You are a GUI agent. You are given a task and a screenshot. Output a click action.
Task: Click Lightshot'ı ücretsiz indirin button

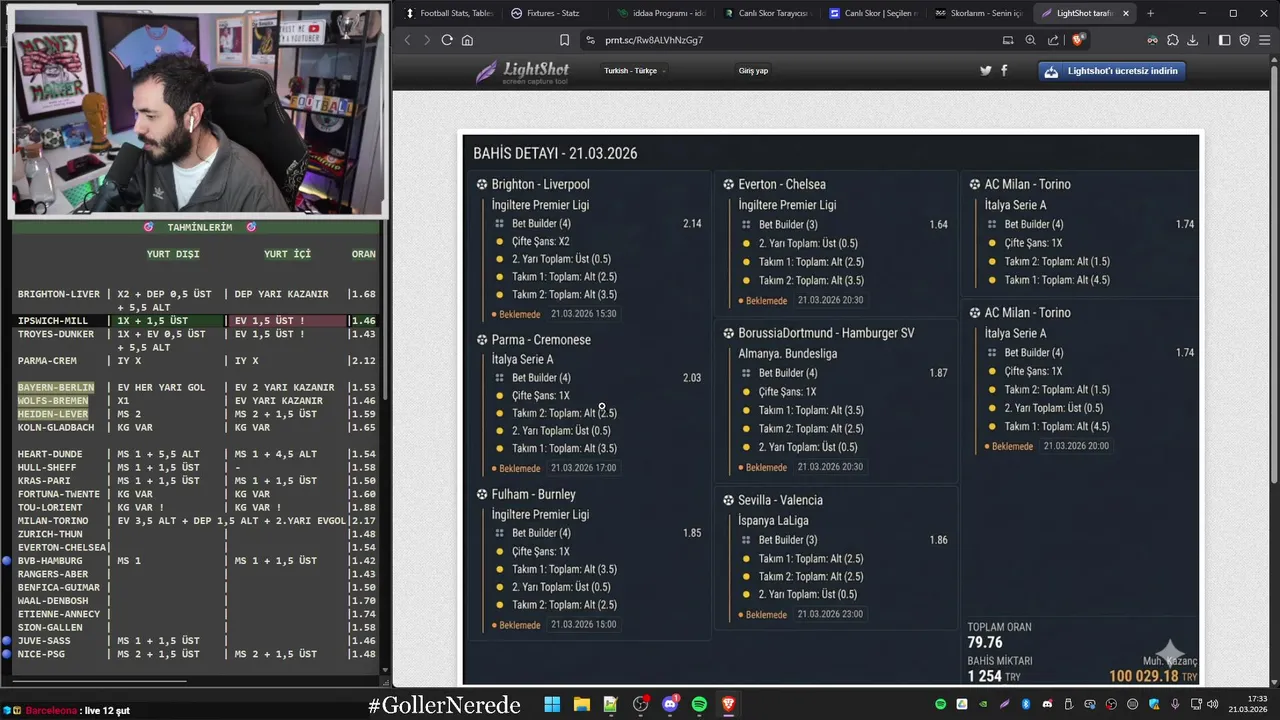pyautogui.click(x=1114, y=71)
